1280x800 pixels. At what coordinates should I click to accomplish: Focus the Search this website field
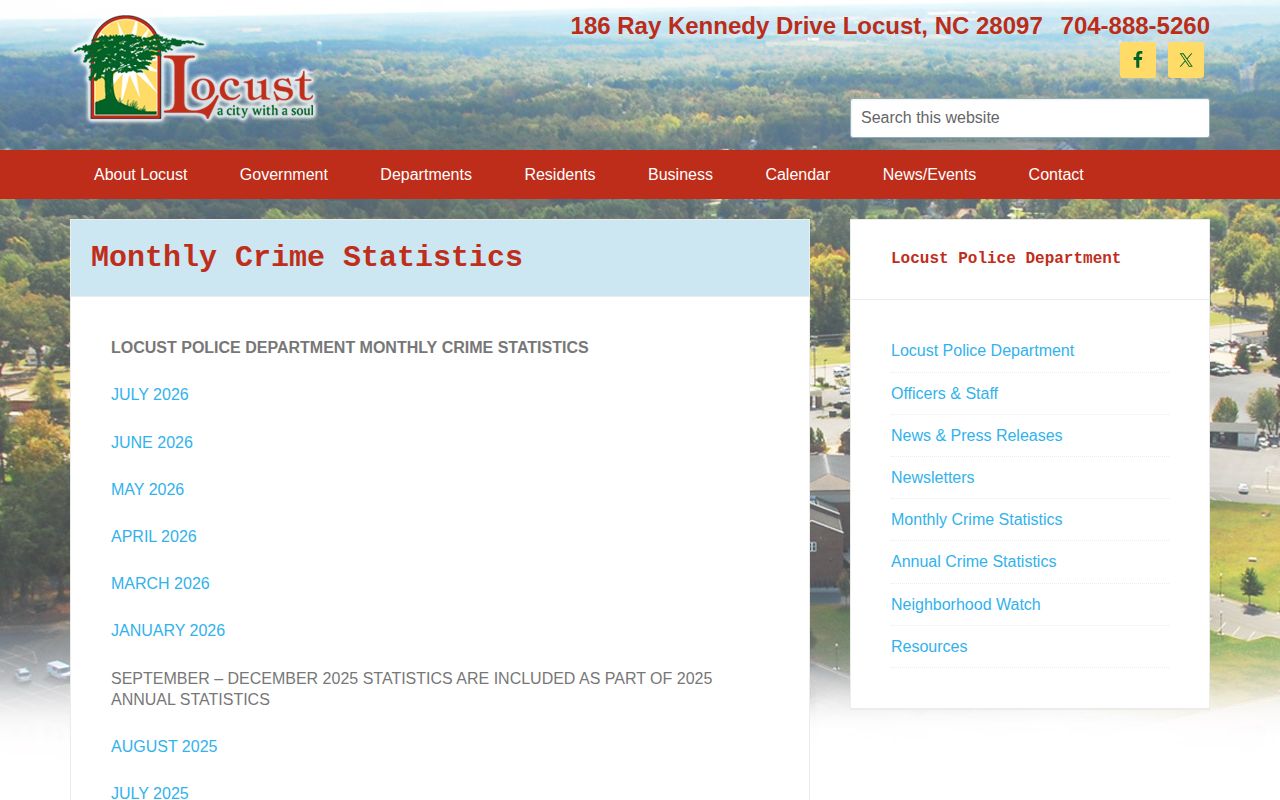pyautogui.click(x=1029, y=118)
